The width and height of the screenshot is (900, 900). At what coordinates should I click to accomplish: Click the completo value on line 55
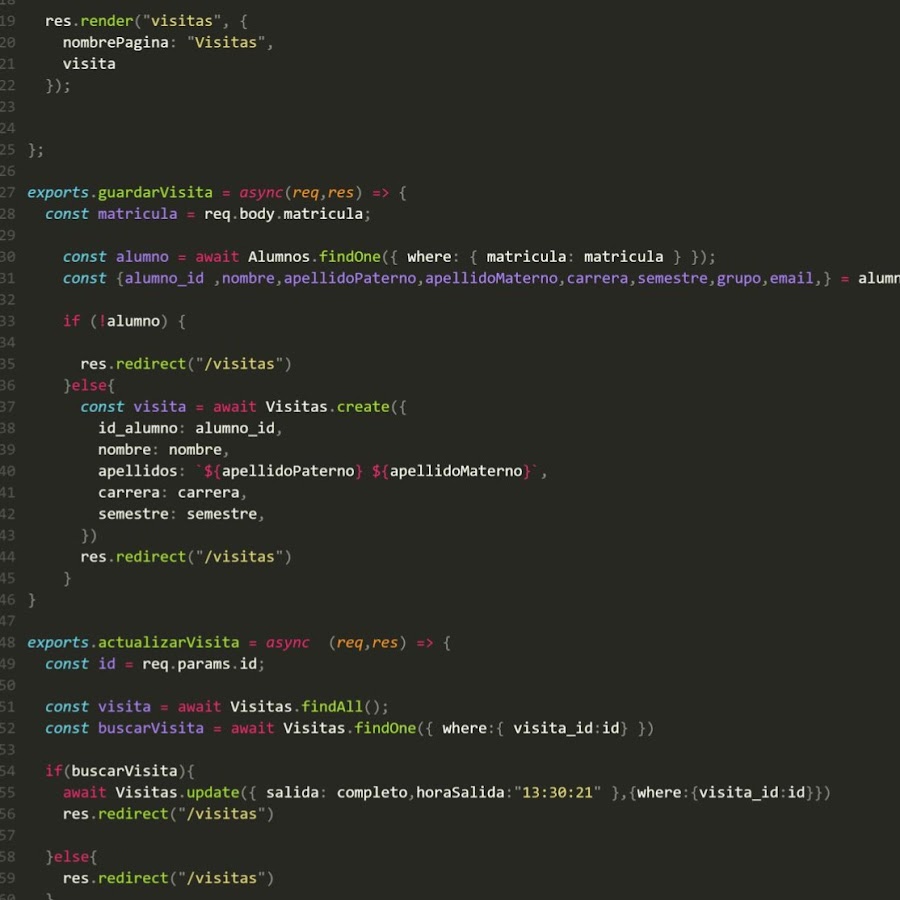coord(372,793)
